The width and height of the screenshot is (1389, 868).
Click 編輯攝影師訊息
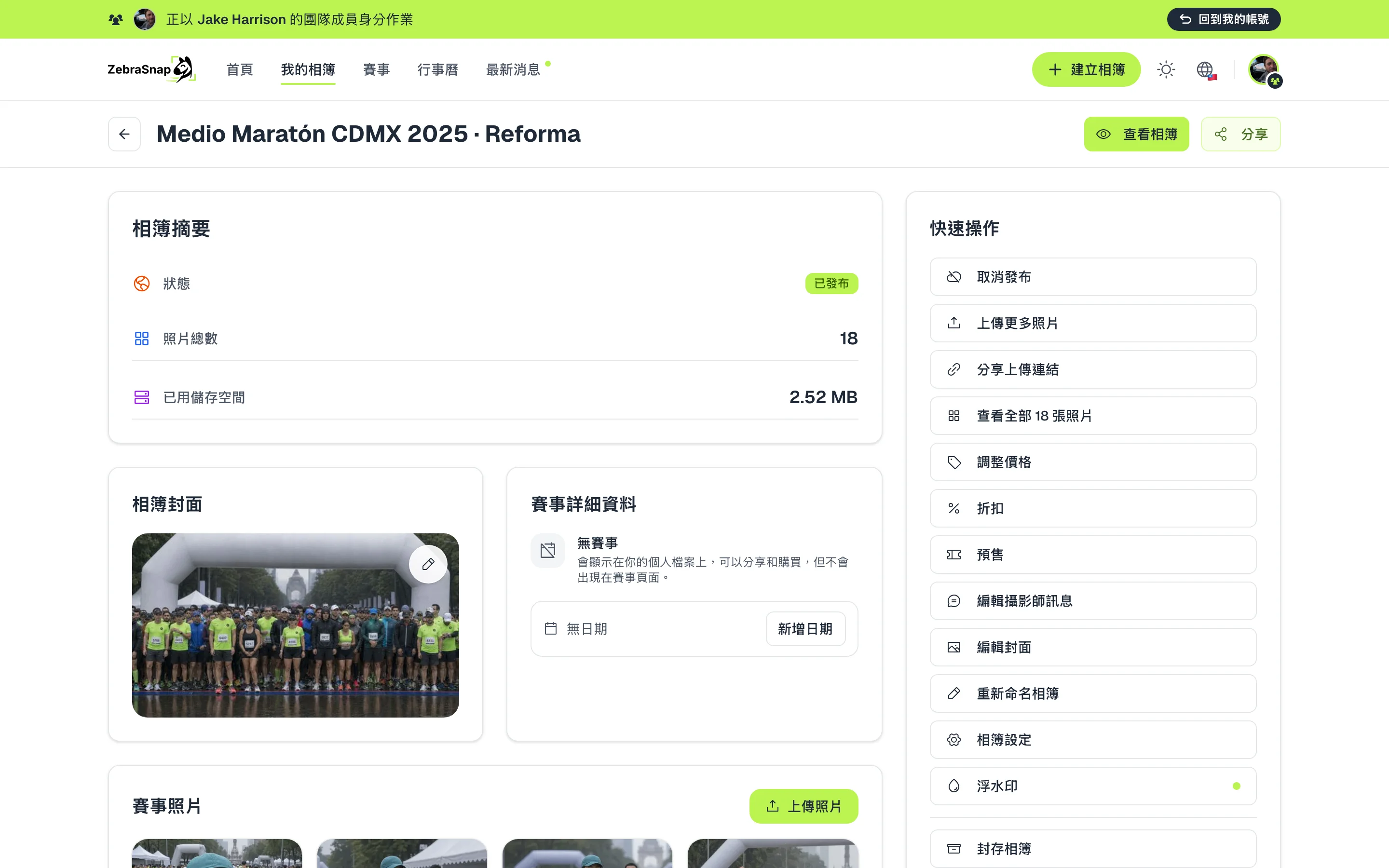click(x=1093, y=601)
